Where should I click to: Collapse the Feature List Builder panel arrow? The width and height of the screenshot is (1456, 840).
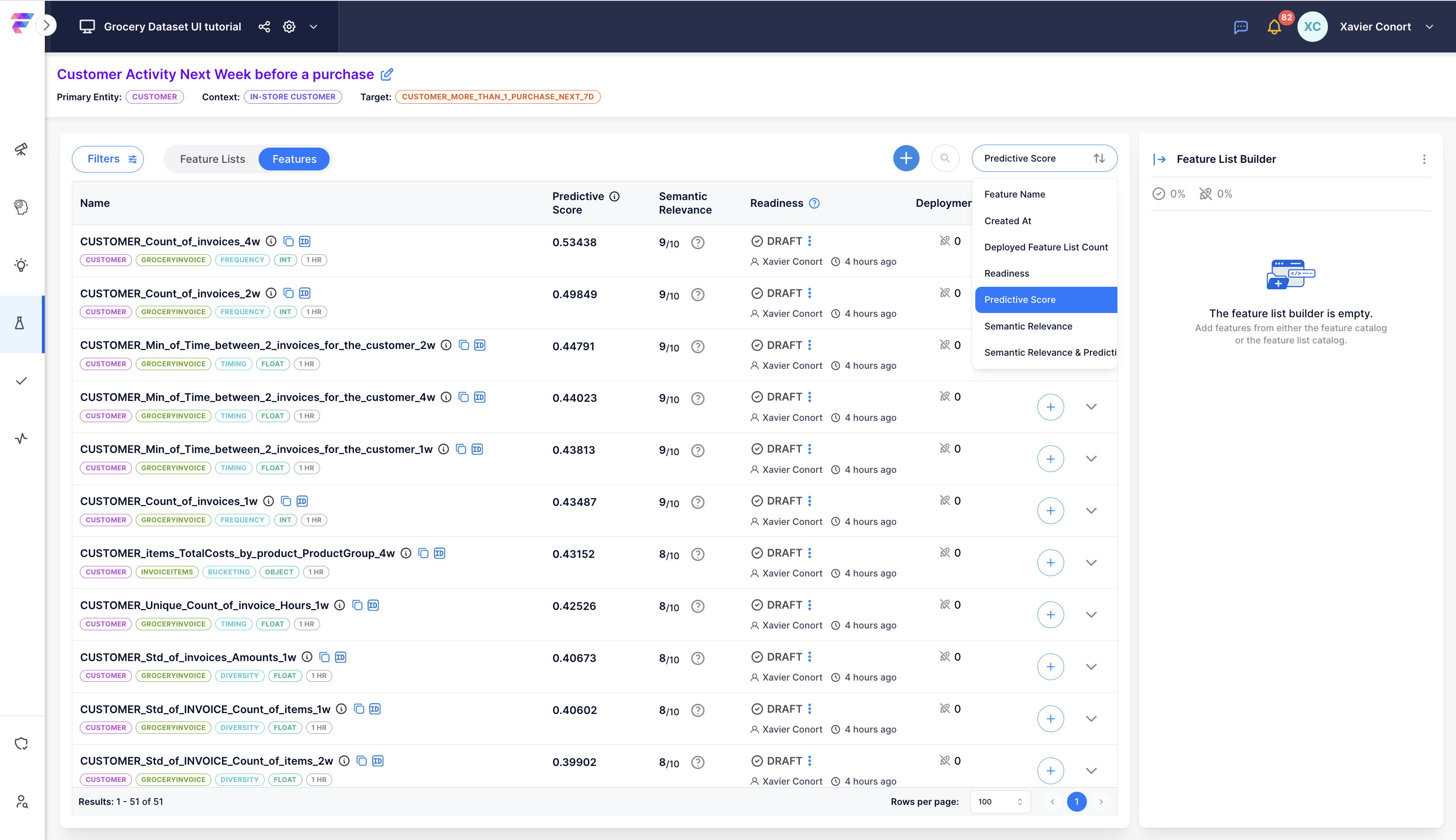[x=1159, y=159]
